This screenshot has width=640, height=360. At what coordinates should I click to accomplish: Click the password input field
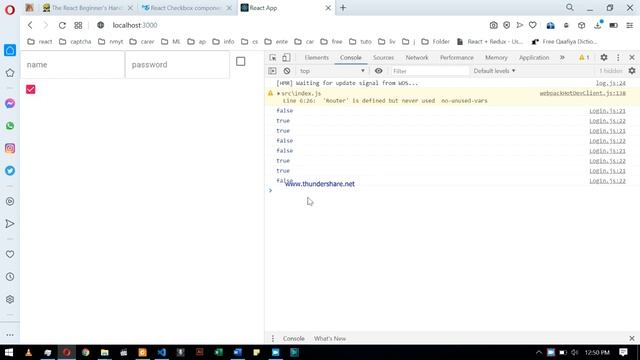(178, 65)
